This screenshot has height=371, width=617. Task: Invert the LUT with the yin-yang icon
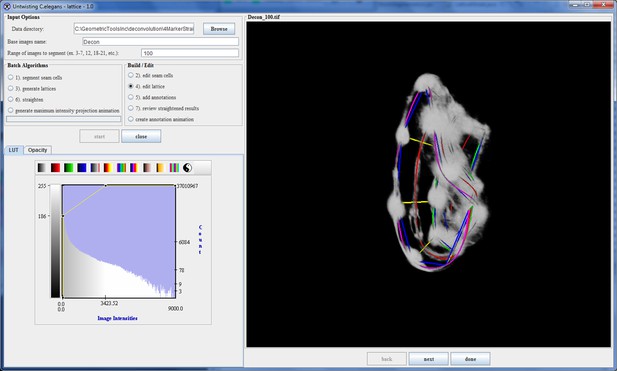pyautogui.click(x=187, y=168)
